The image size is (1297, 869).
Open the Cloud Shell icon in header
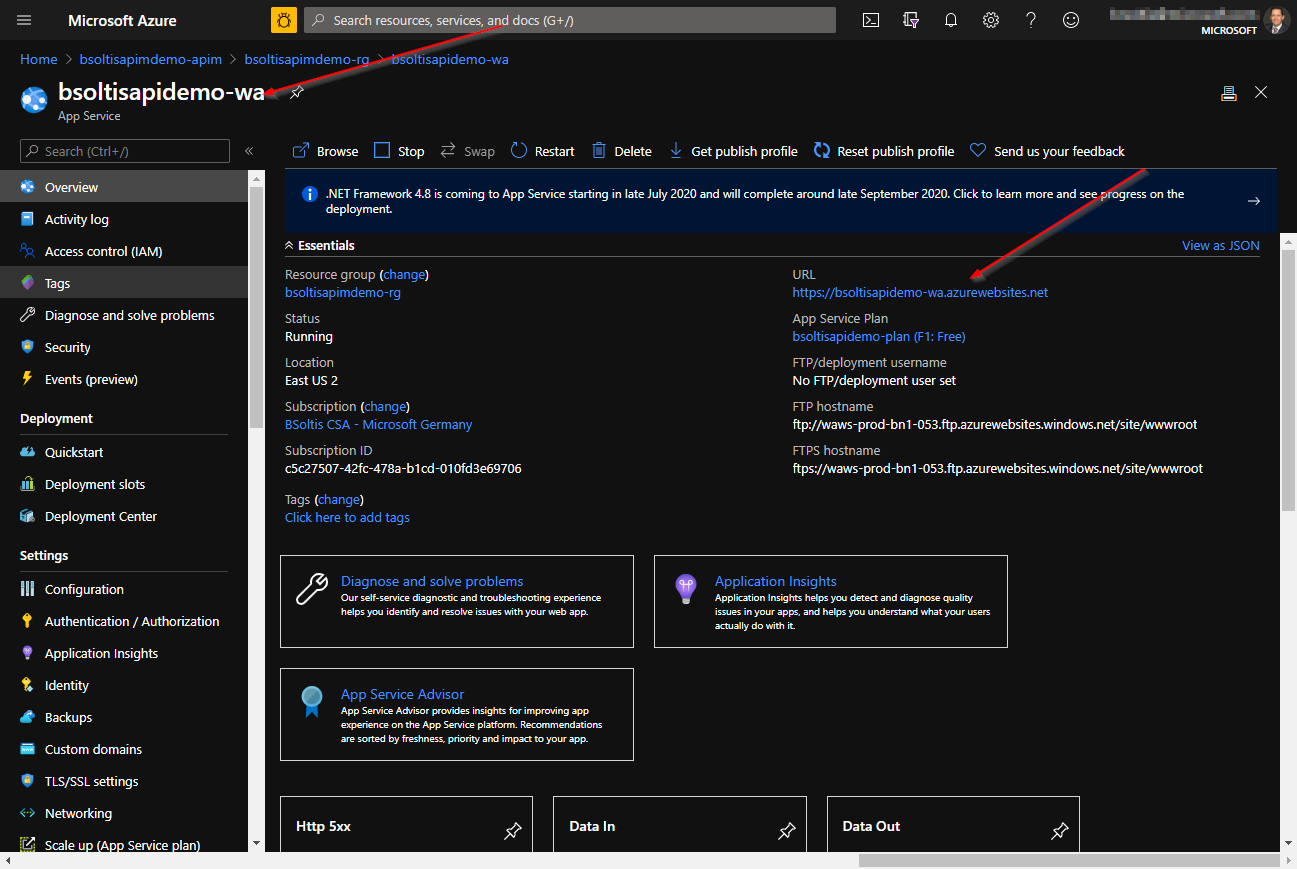(x=871, y=20)
